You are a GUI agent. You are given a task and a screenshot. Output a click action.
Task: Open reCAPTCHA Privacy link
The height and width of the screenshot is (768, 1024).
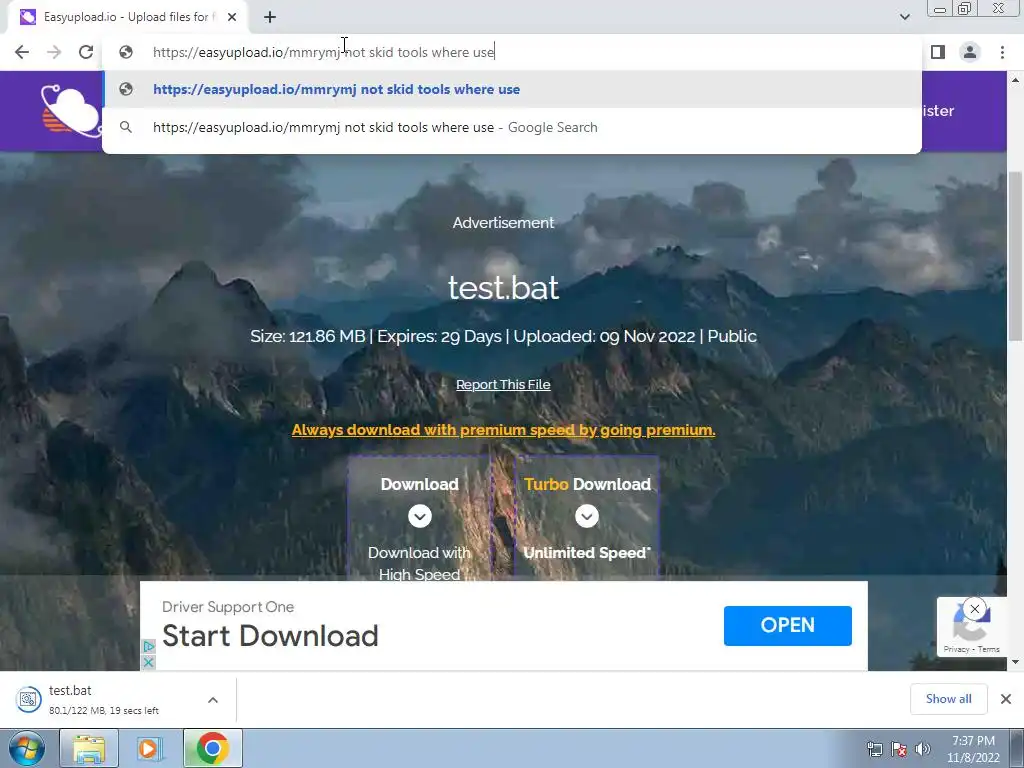click(956, 649)
